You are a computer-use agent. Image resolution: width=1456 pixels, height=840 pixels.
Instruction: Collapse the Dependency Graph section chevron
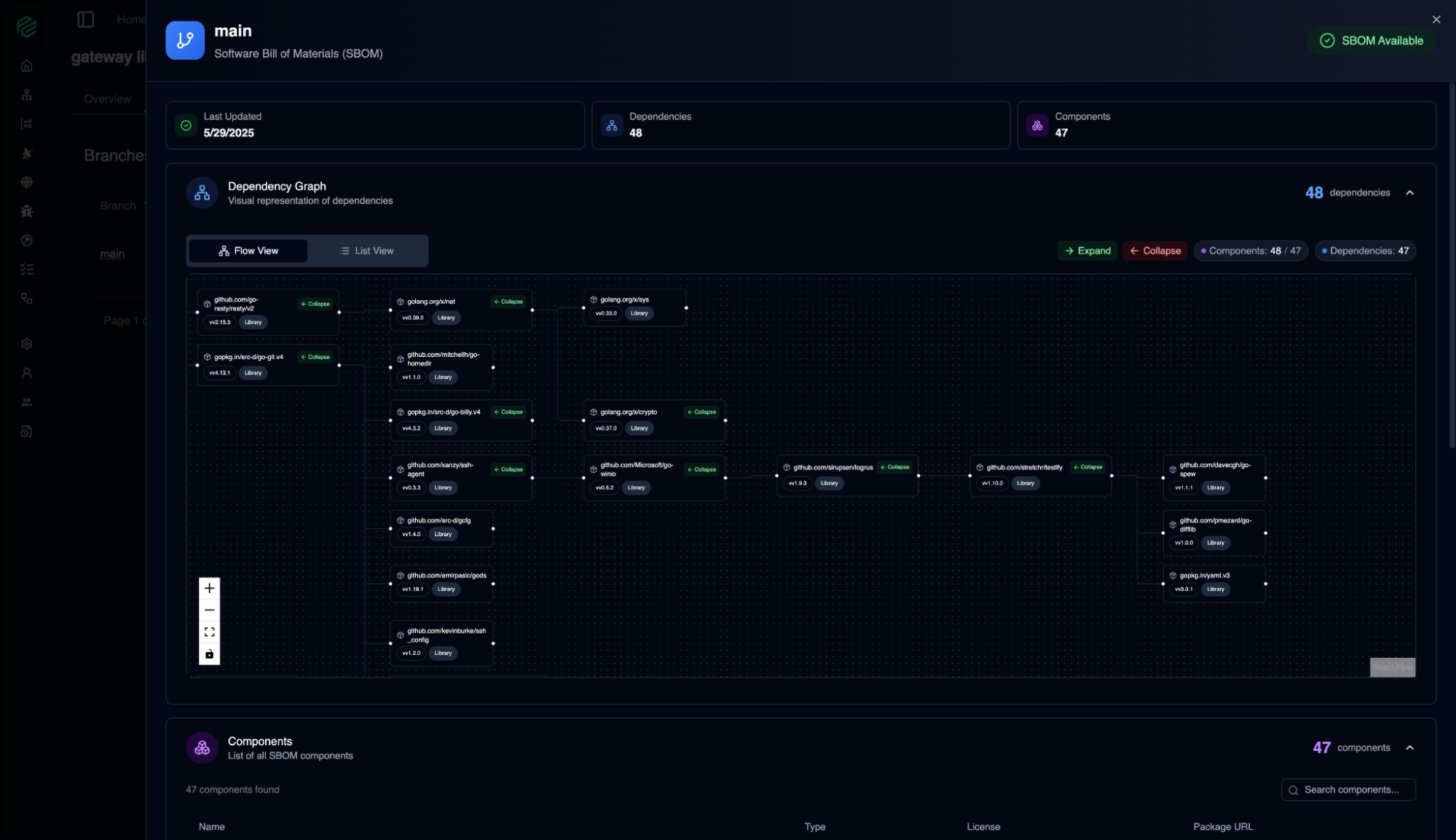pyautogui.click(x=1410, y=193)
